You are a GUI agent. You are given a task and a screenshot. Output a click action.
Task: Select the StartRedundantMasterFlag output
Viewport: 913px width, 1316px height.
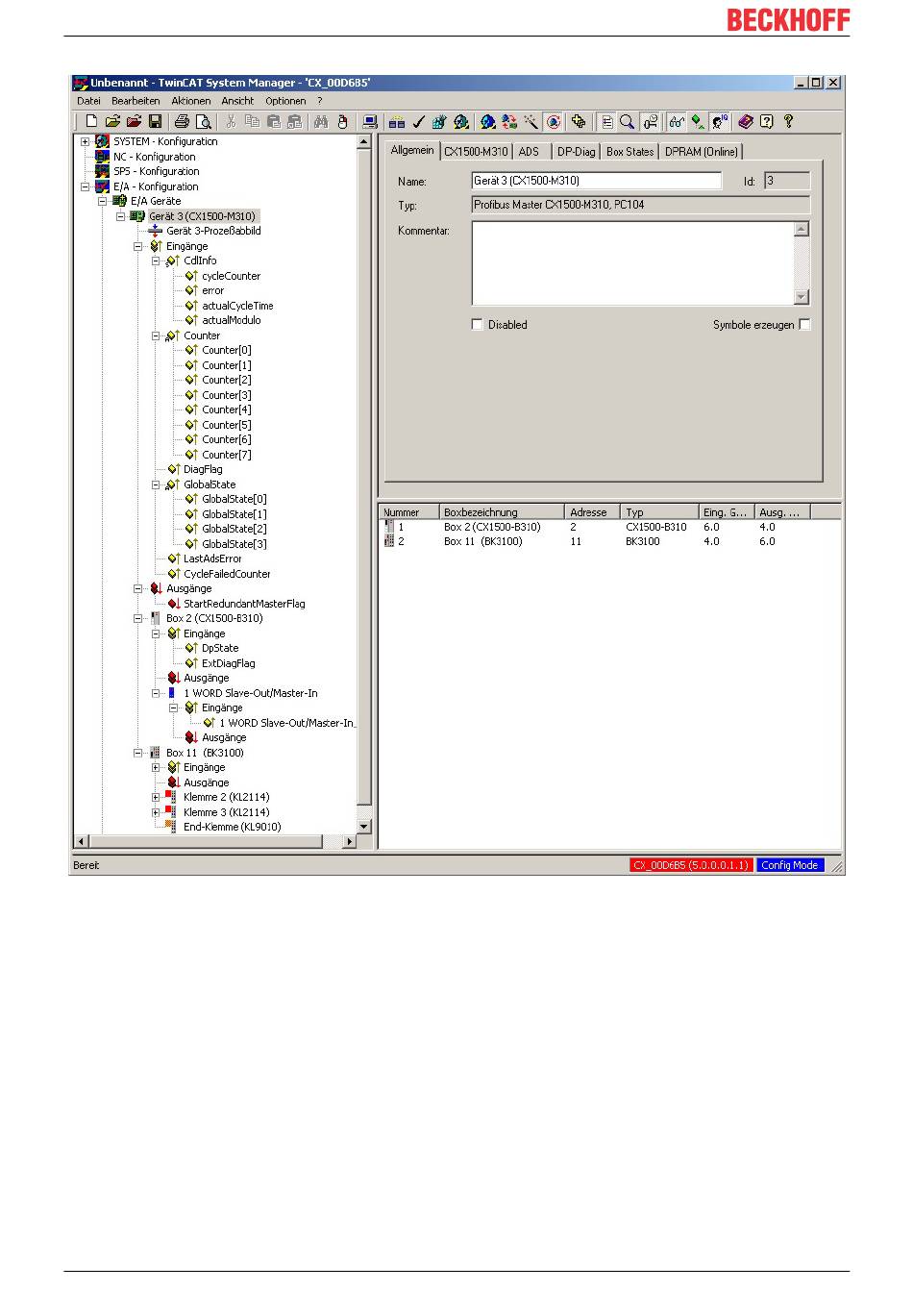(x=244, y=604)
